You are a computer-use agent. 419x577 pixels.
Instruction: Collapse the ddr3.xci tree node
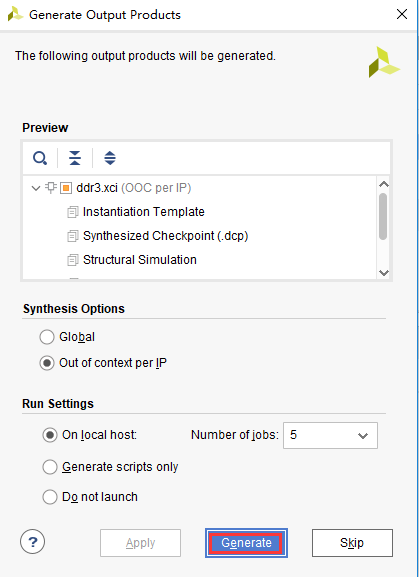pos(36,188)
